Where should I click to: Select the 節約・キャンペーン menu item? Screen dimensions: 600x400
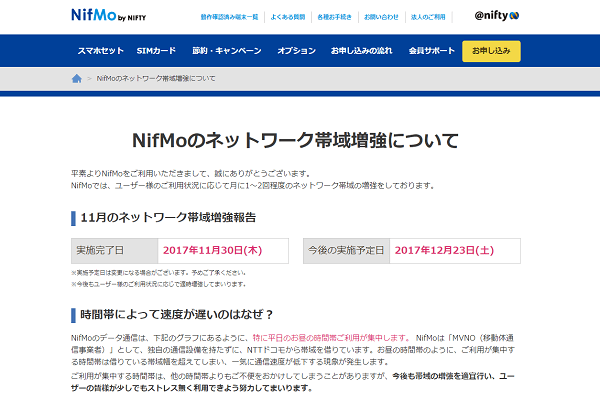(227, 51)
